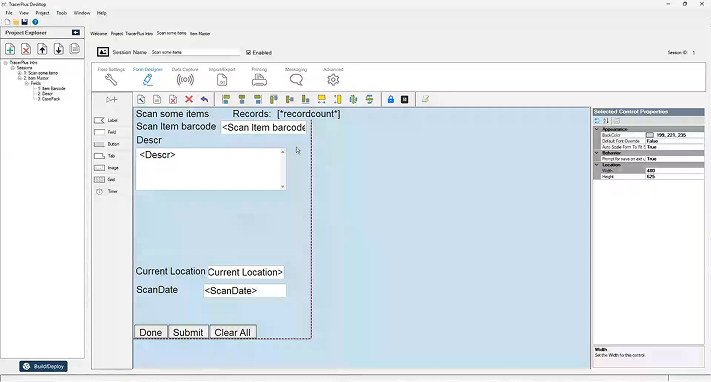Select the Tab control tool
This screenshot has height=382, width=711.
(105, 156)
